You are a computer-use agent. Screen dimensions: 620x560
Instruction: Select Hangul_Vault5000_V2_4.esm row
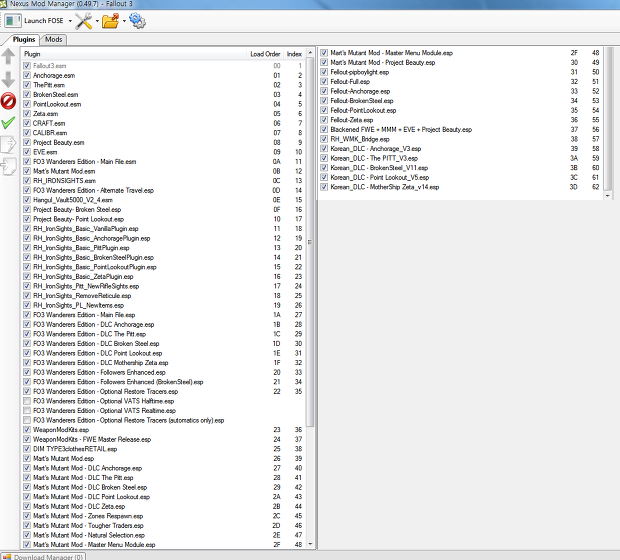click(163, 200)
